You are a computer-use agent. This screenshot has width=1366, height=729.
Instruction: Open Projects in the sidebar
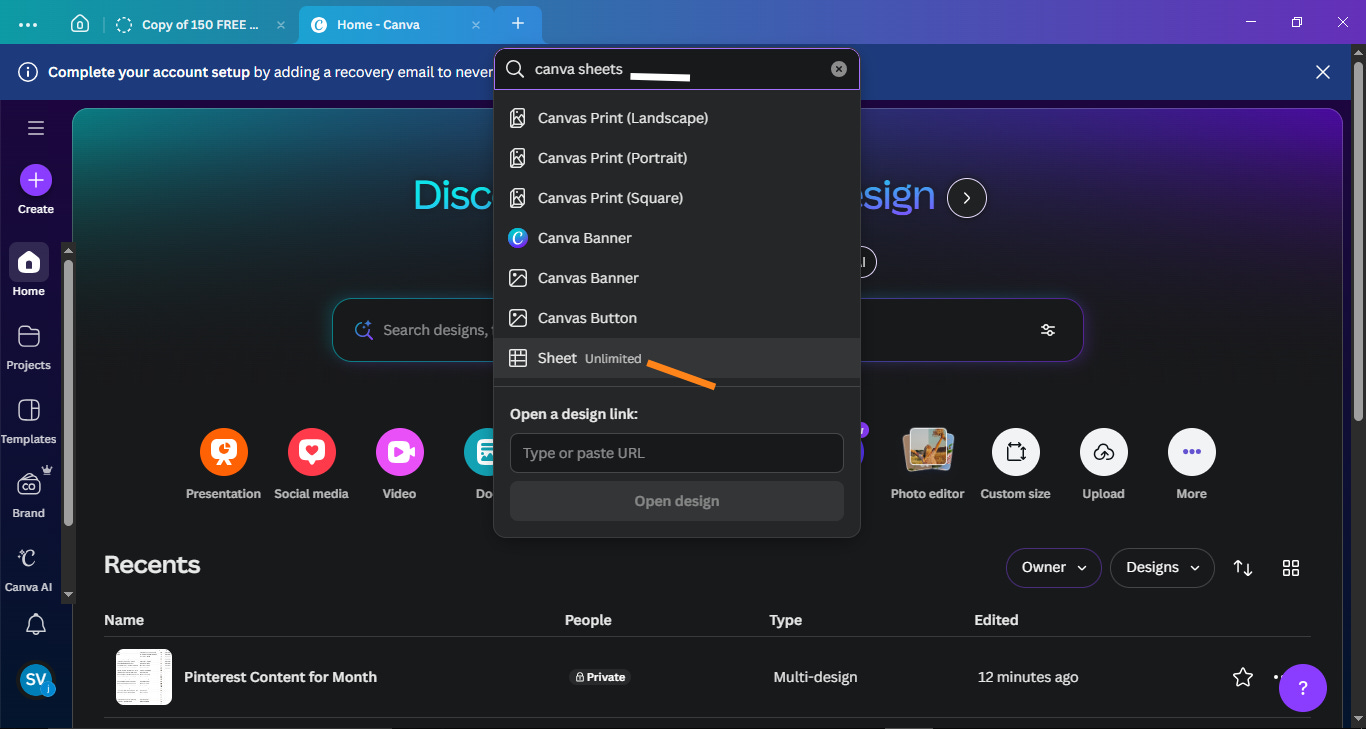tap(29, 347)
